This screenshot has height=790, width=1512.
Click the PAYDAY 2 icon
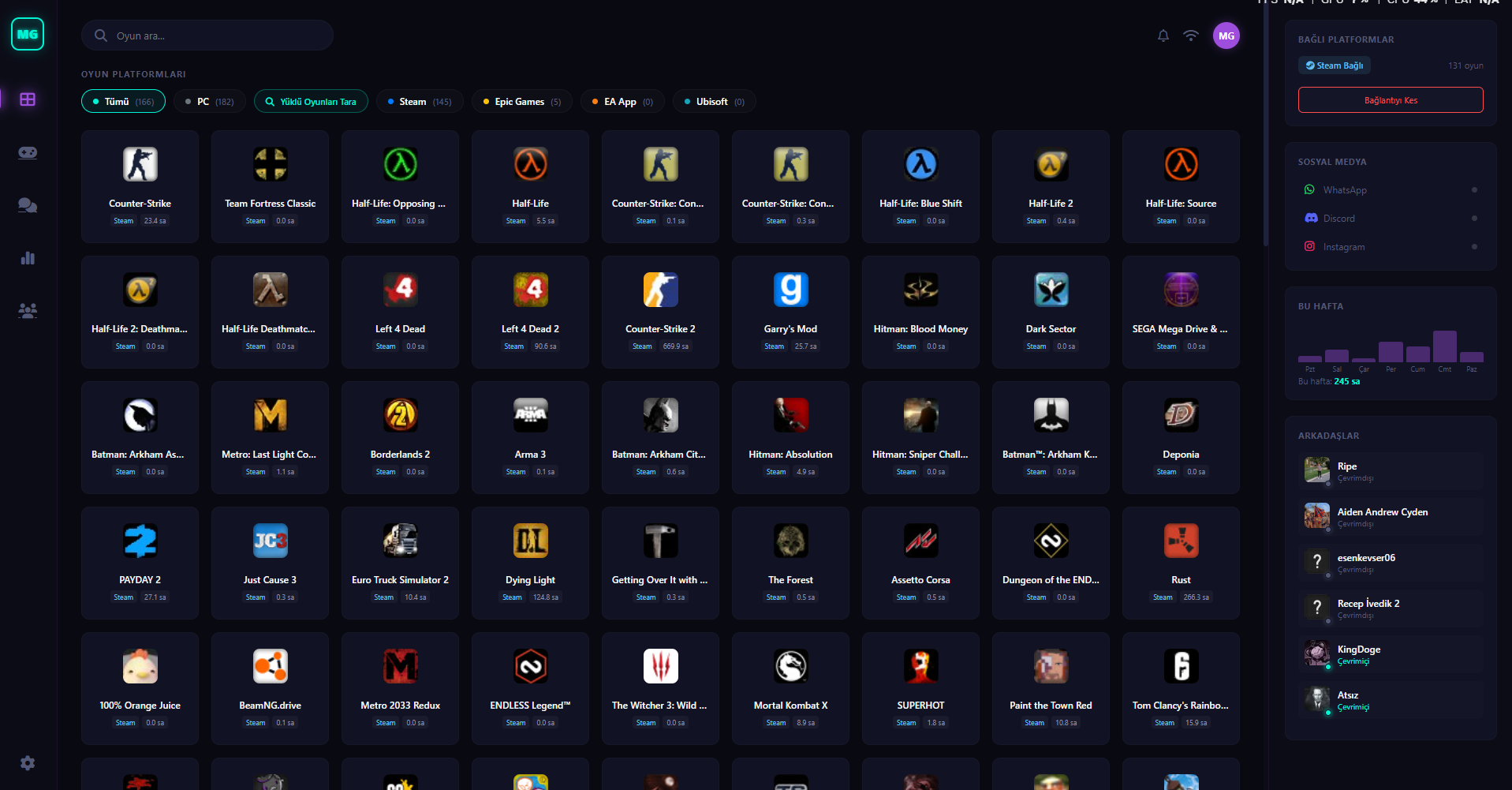click(140, 541)
